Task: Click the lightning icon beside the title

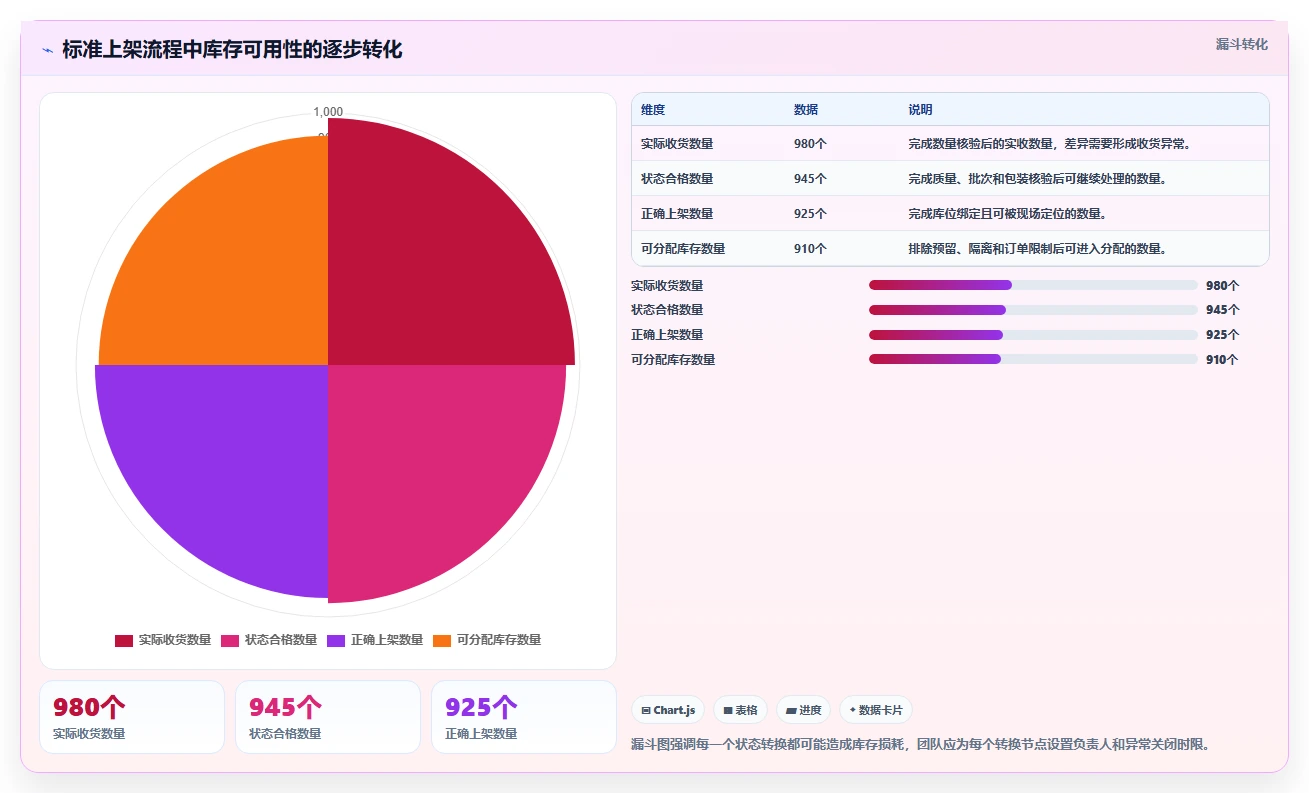Action: 48,50
